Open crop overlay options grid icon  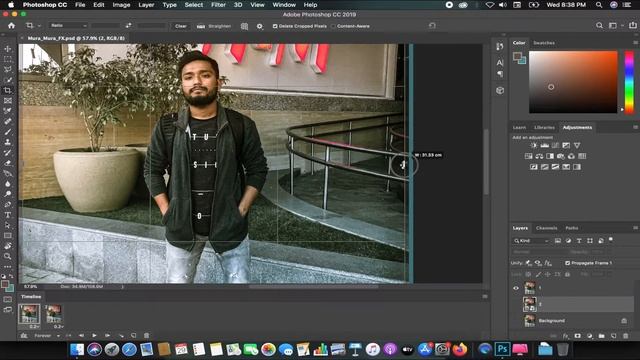244,26
